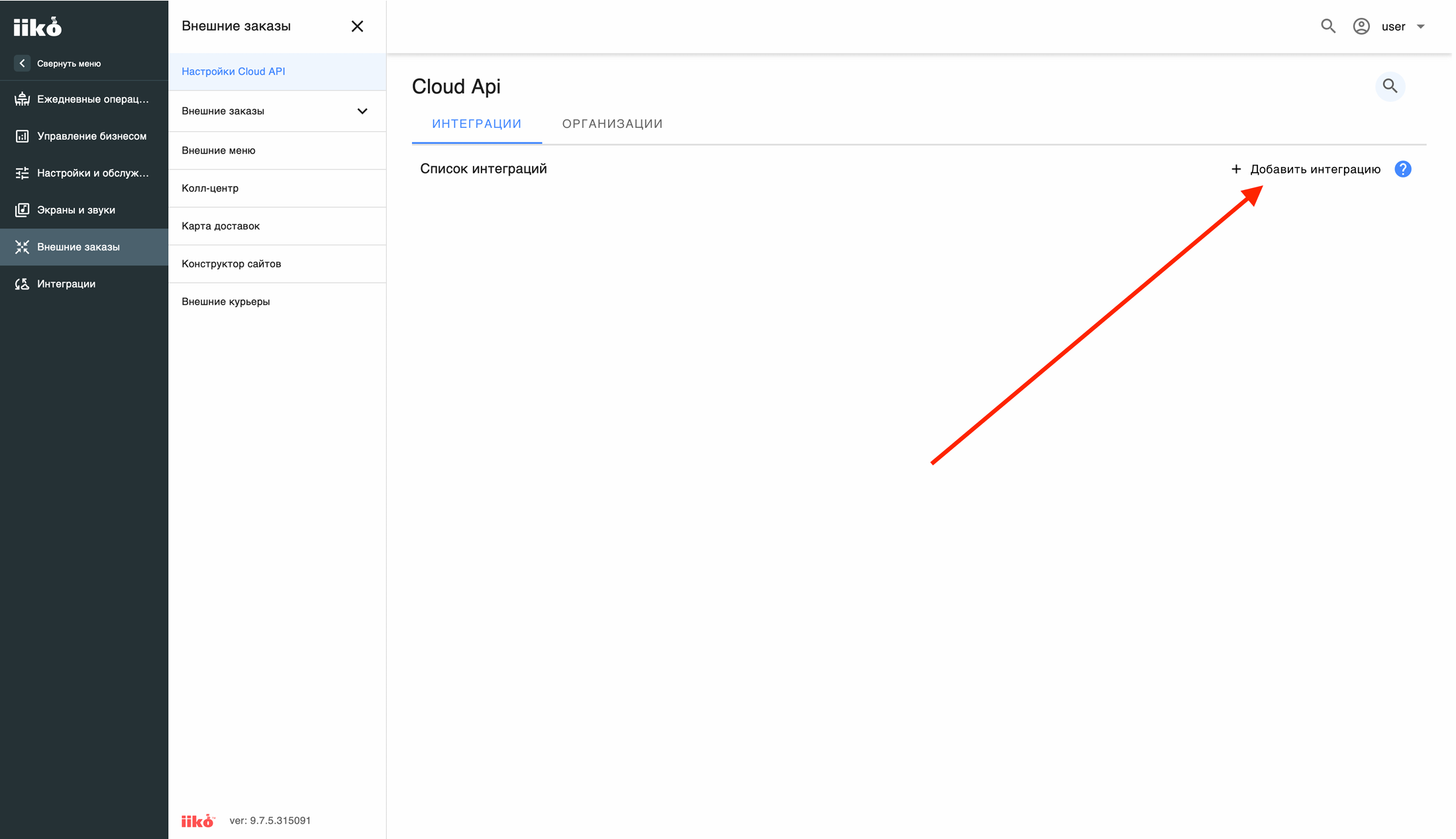1456x839 pixels.
Task: Collapse the menu with Свернуть меню
Action: (x=58, y=63)
